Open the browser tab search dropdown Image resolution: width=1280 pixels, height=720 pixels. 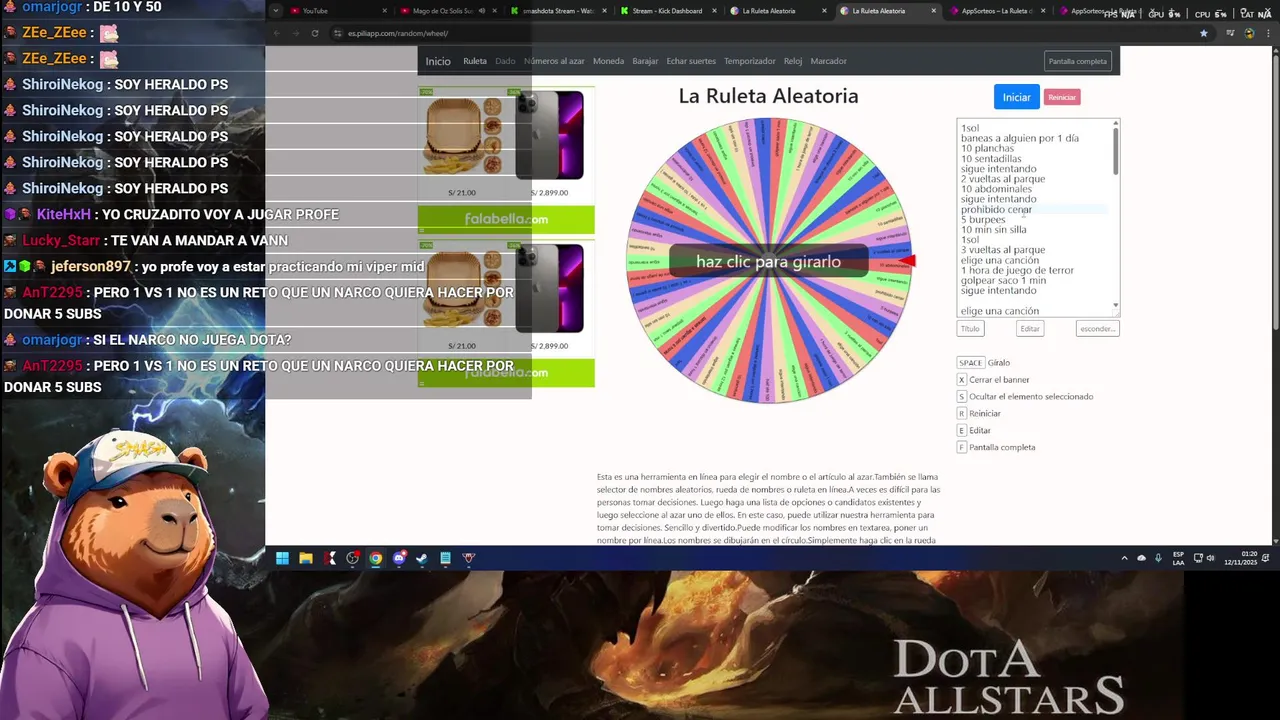tap(275, 11)
